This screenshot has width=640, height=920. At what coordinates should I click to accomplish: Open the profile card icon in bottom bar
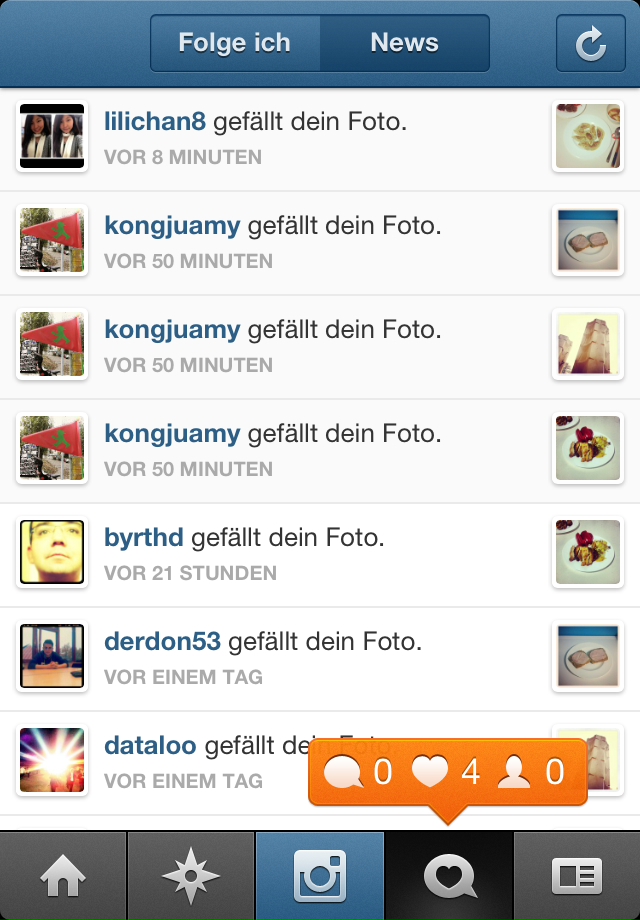tap(577, 875)
